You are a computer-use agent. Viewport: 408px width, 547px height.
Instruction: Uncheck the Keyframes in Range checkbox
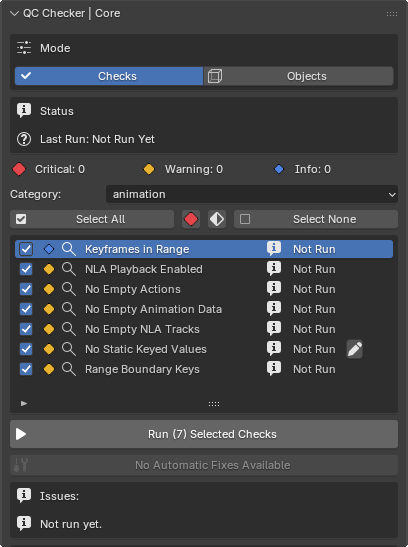26,249
